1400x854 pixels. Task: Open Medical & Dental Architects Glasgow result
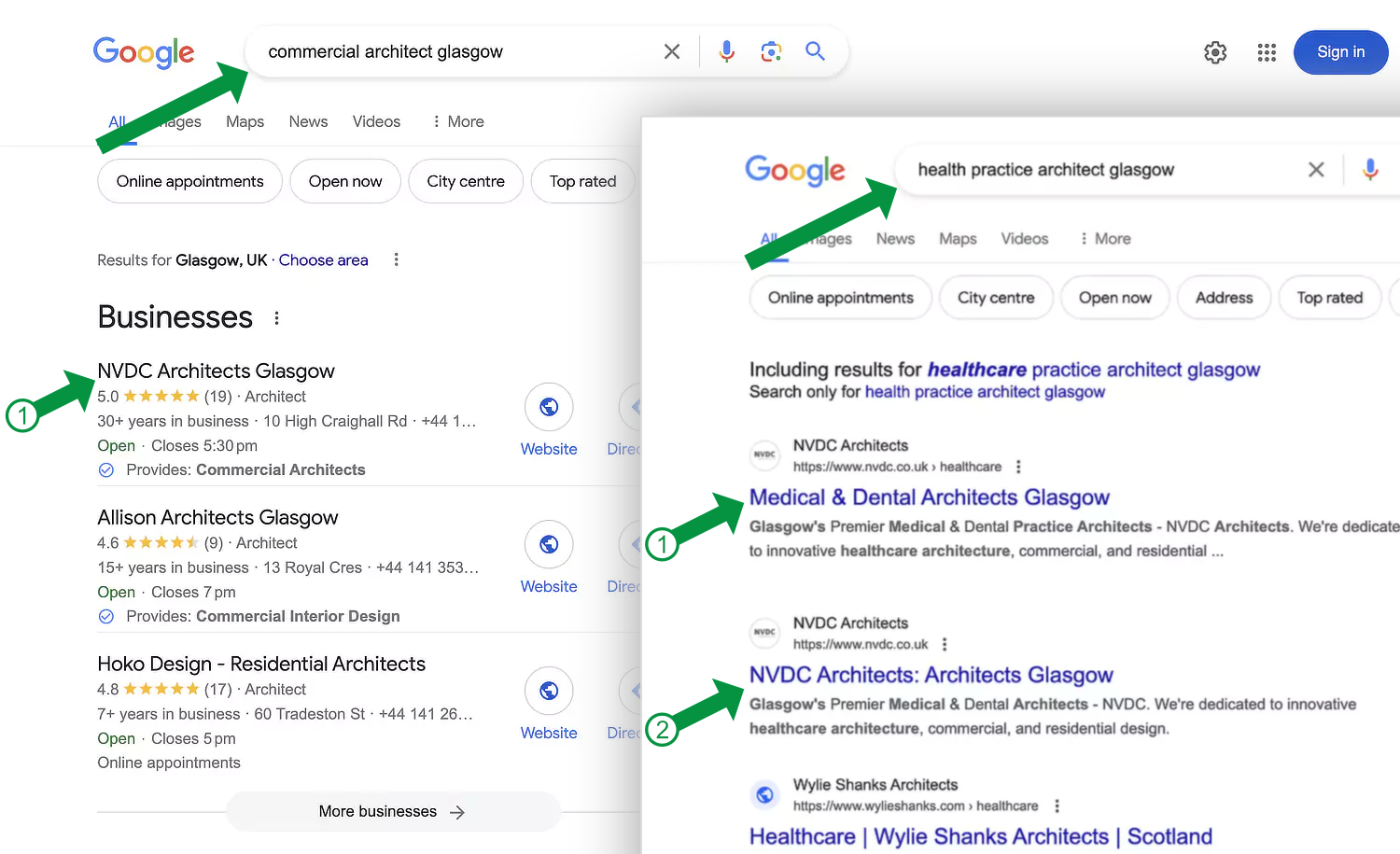pyautogui.click(x=930, y=497)
